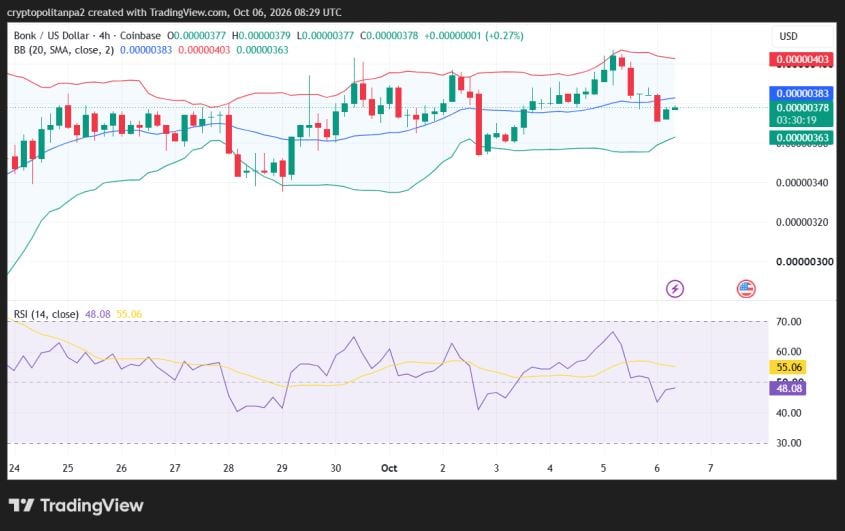The height and width of the screenshot is (531, 845).
Task: Click the 60.00 RSI axis value
Action: click(788, 351)
